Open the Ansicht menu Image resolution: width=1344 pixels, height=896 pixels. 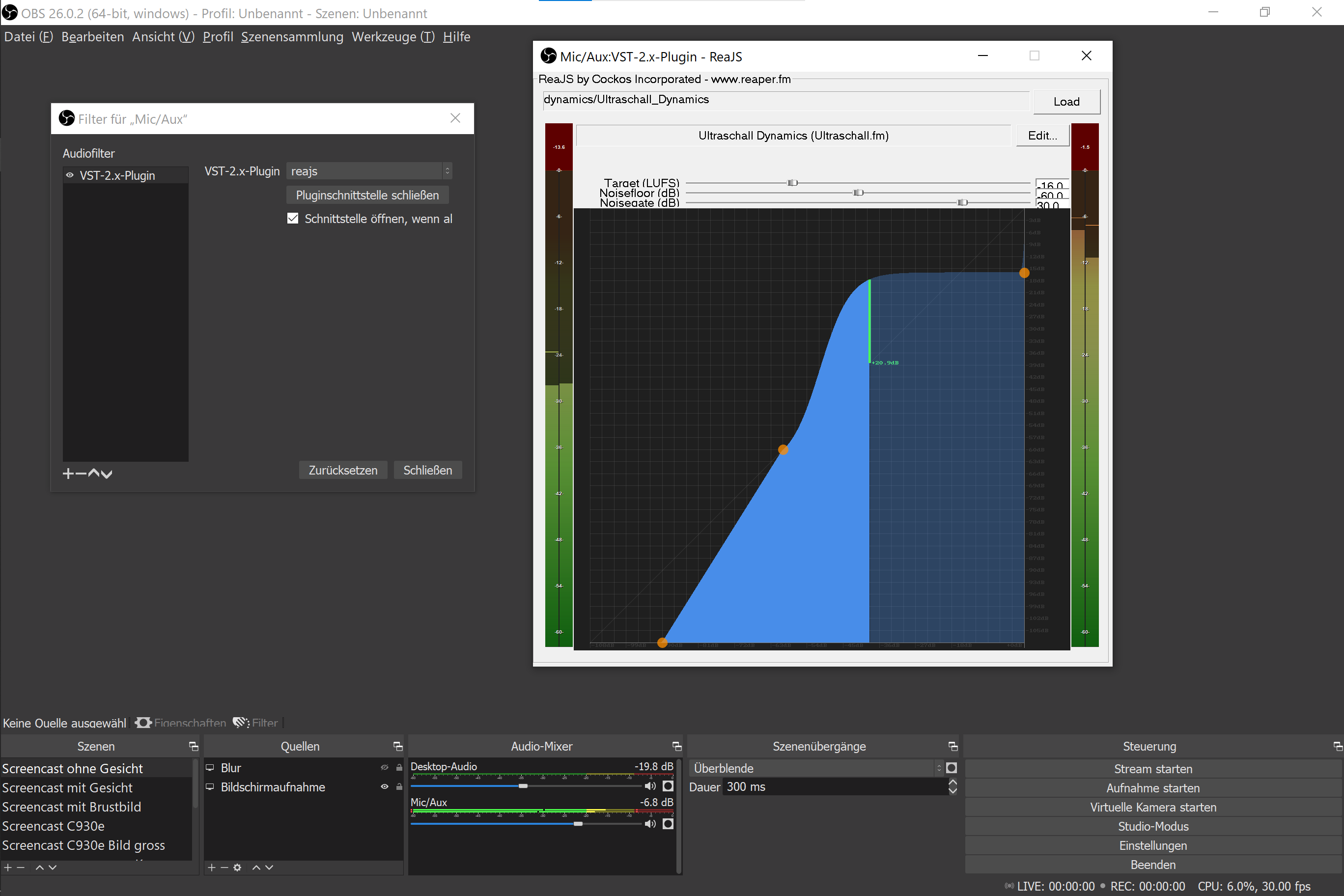click(163, 36)
